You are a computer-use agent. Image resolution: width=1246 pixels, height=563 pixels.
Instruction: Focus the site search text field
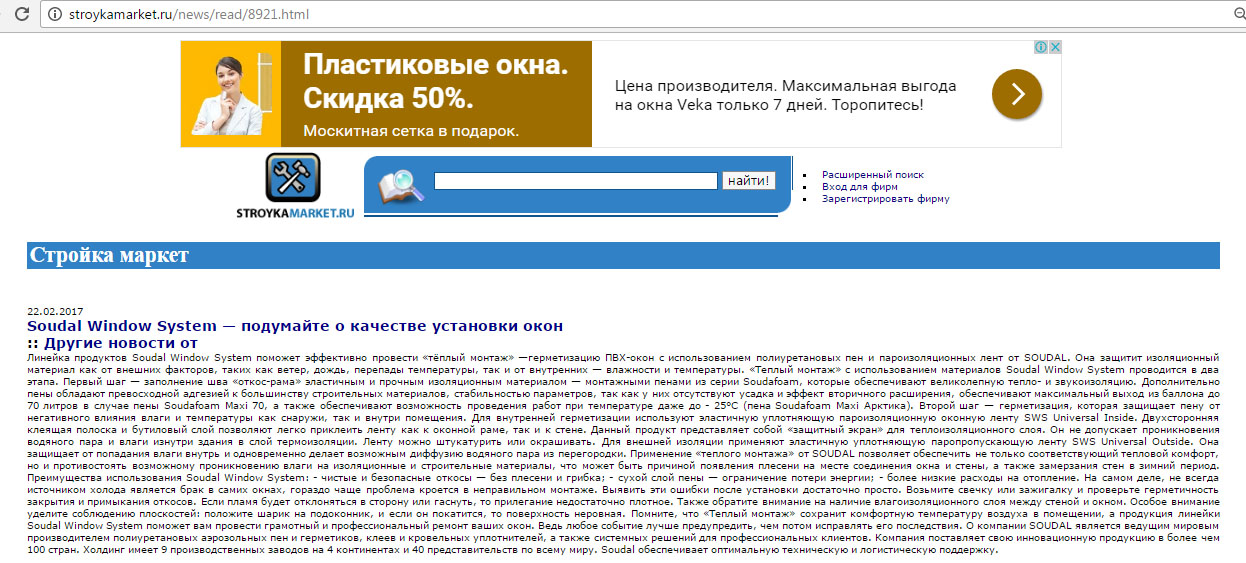pyautogui.click(x=576, y=181)
